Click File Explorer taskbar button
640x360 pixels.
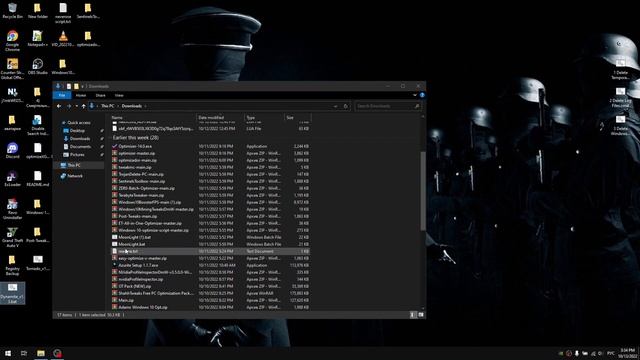pos(41,353)
